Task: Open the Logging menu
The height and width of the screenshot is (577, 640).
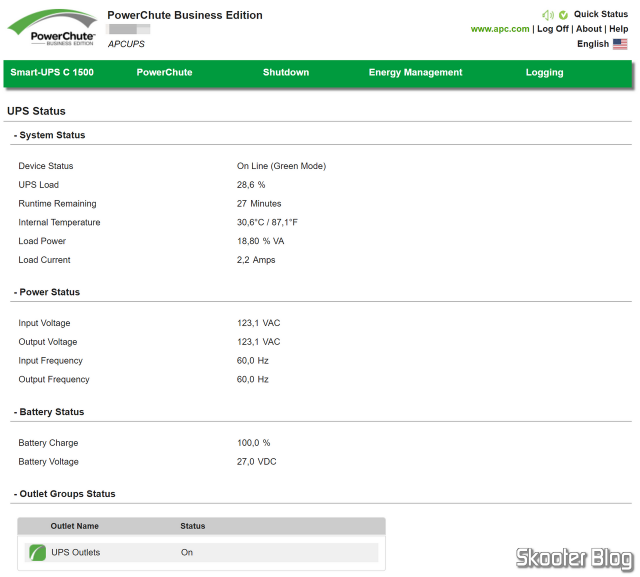Action: (x=544, y=73)
